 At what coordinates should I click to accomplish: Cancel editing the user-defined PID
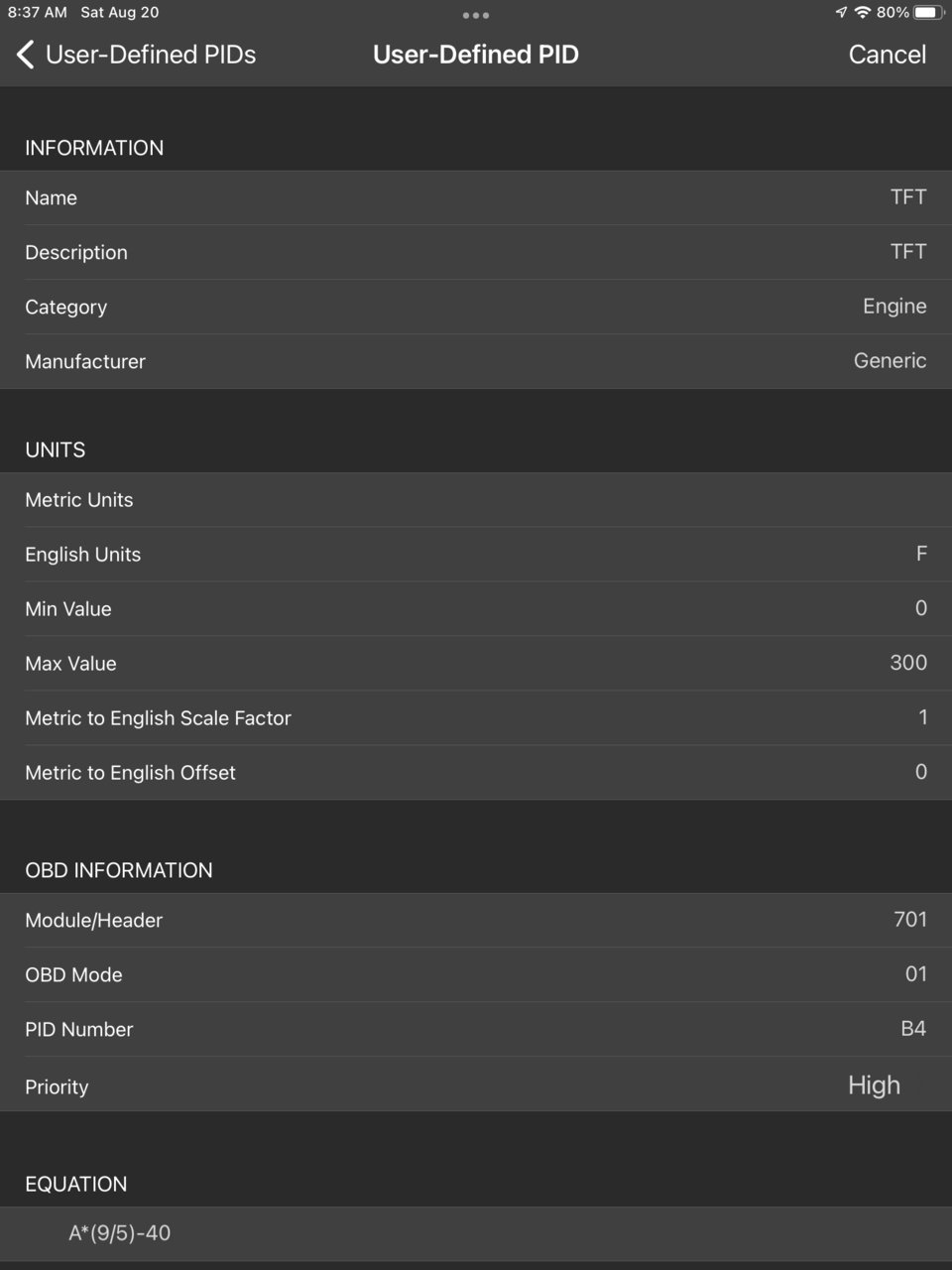(887, 55)
